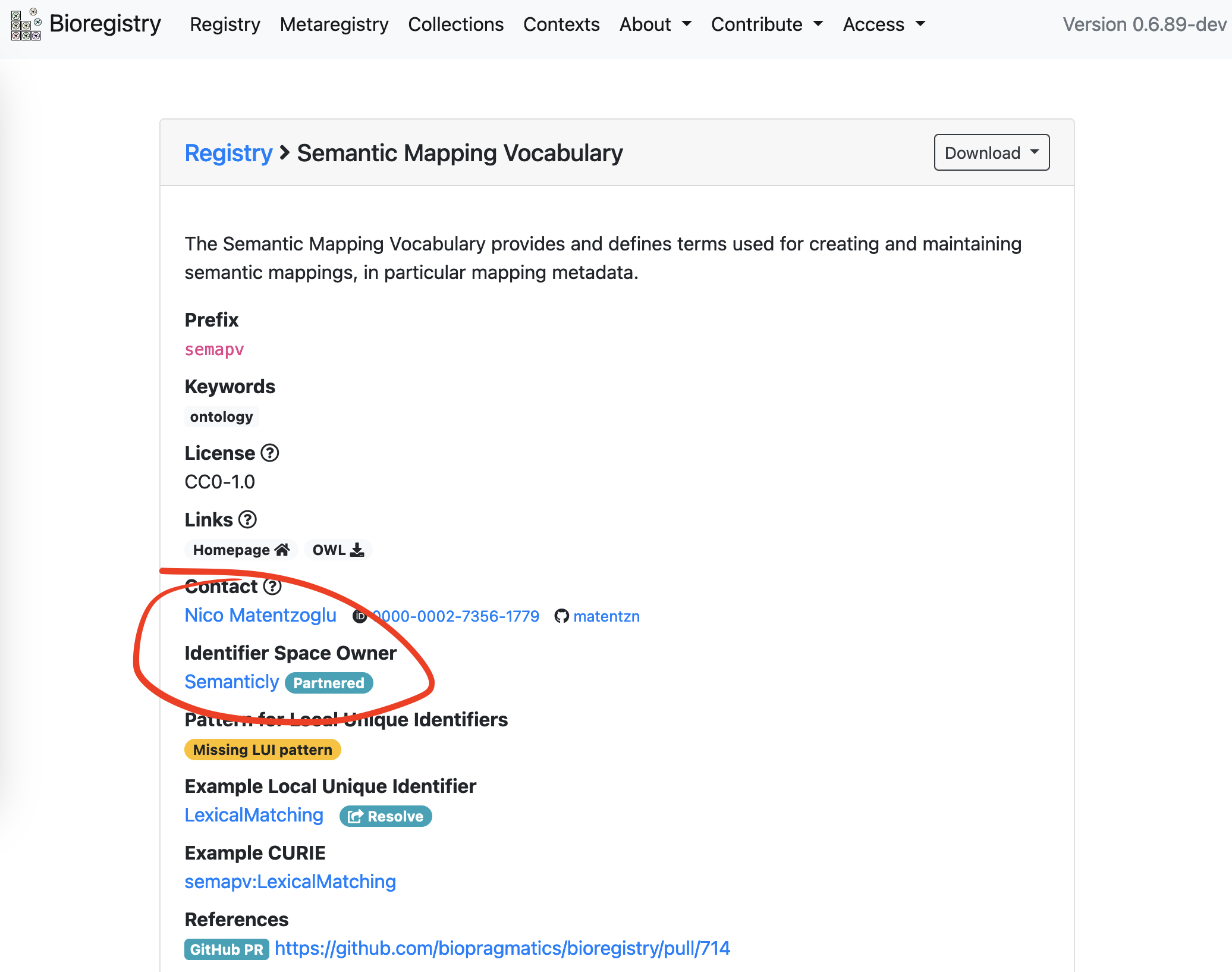Open the Download dropdown button
Screen dimensions: 1232x972
click(x=991, y=152)
